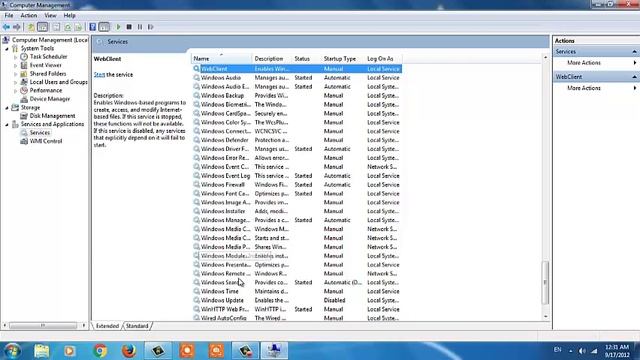Select the Windows Firewall service row

coord(297,184)
